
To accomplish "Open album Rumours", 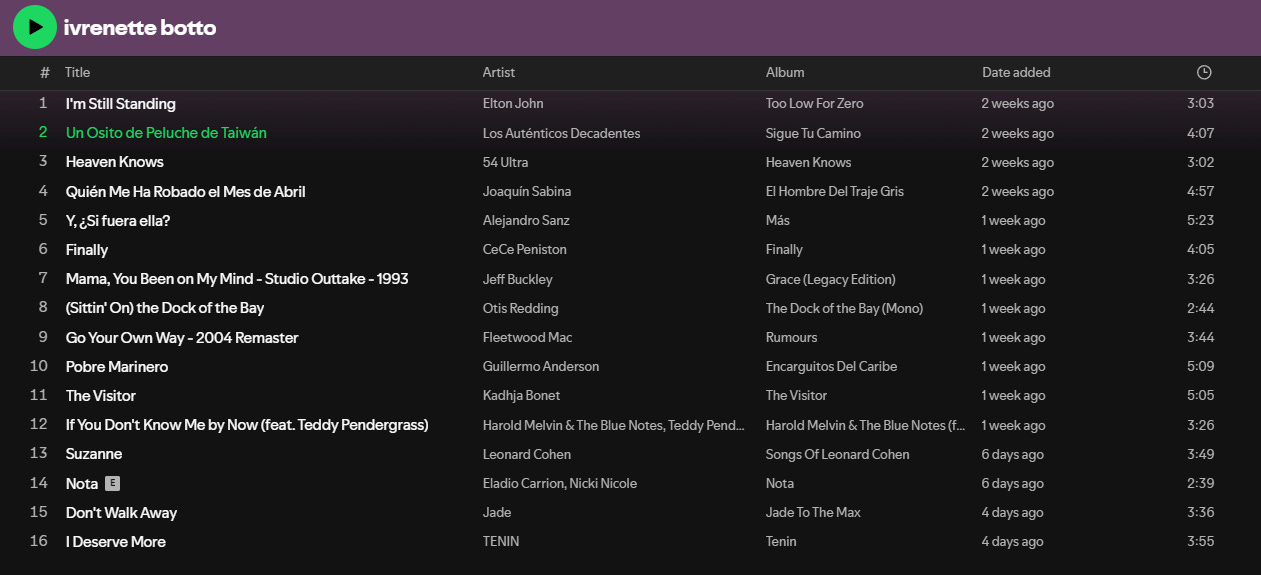I will coord(792,338).
